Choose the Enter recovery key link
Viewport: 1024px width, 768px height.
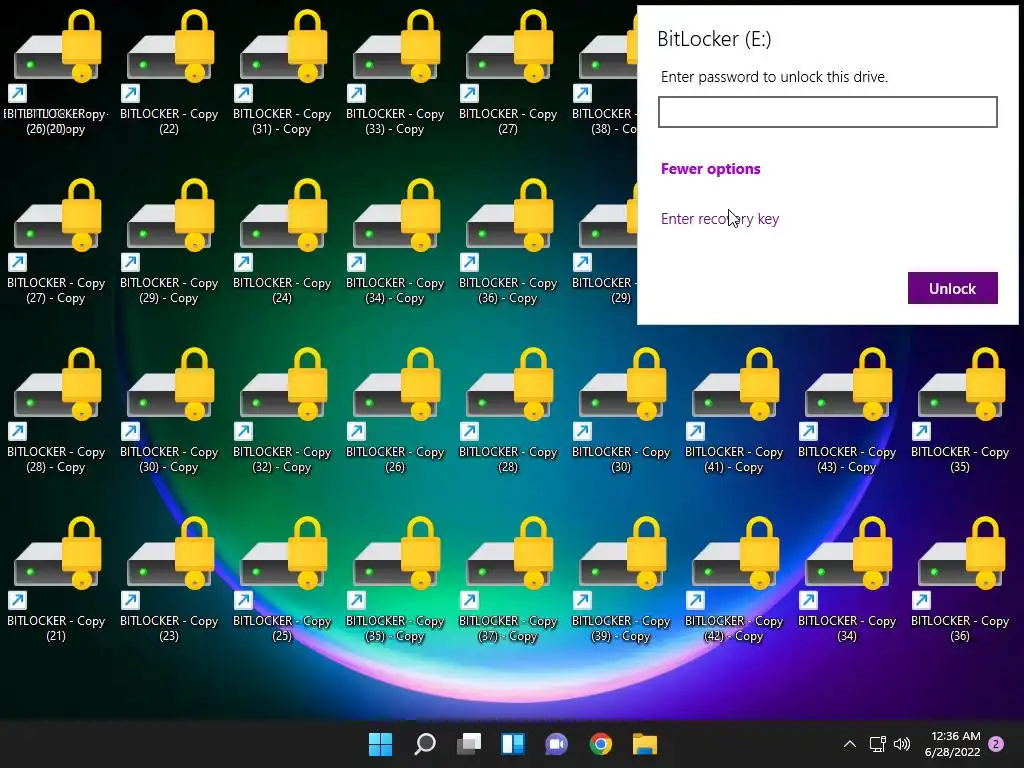720,219
